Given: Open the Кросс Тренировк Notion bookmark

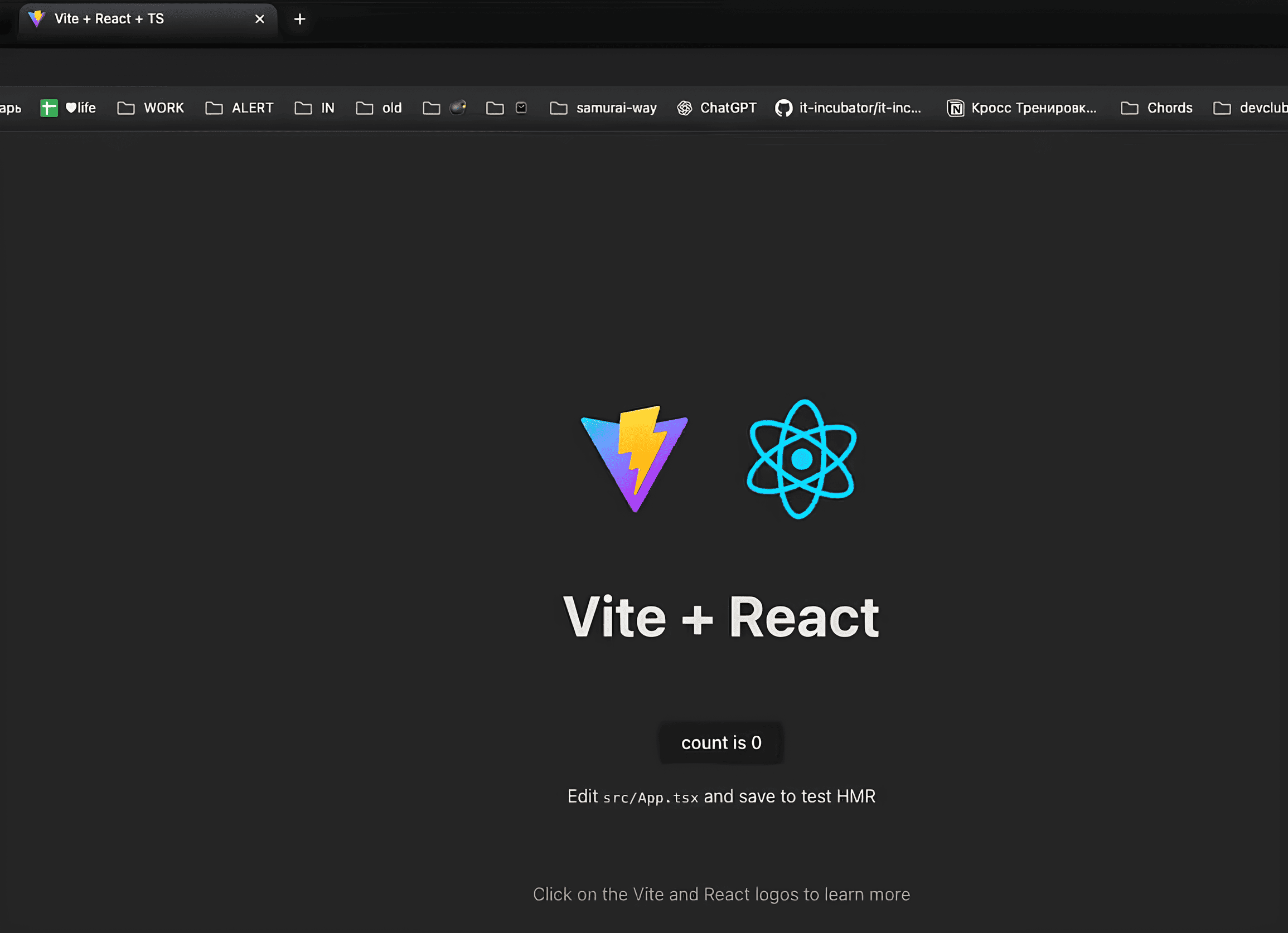Looking at the screenshot, I should coord(1021,108).
